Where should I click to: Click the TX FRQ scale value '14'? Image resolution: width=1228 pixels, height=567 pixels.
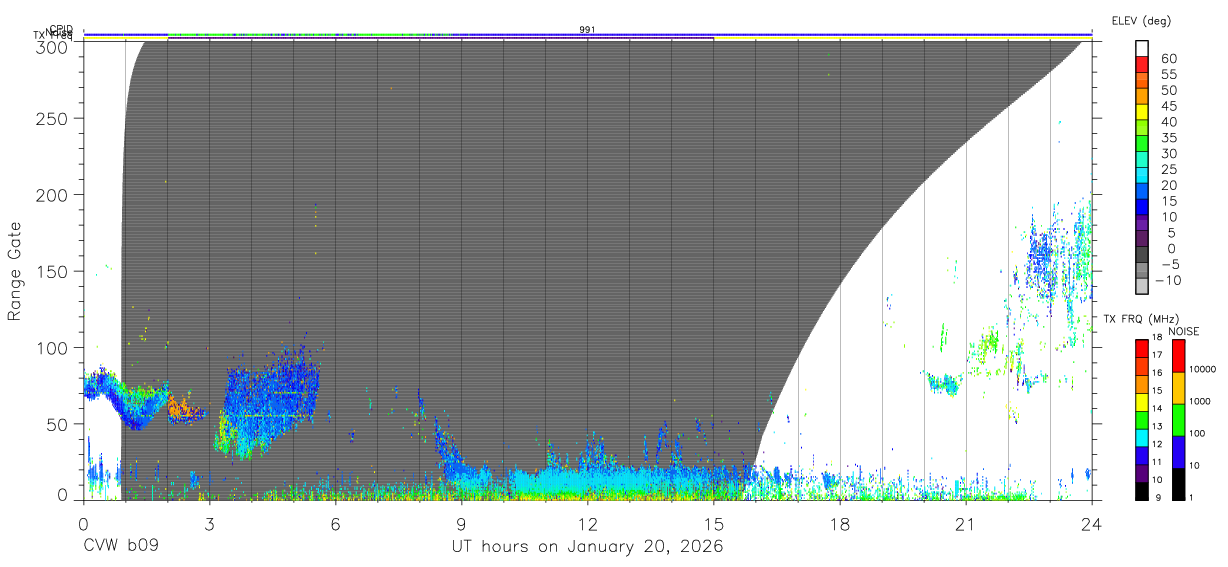pyautogui.click(x=1156, y=409)
